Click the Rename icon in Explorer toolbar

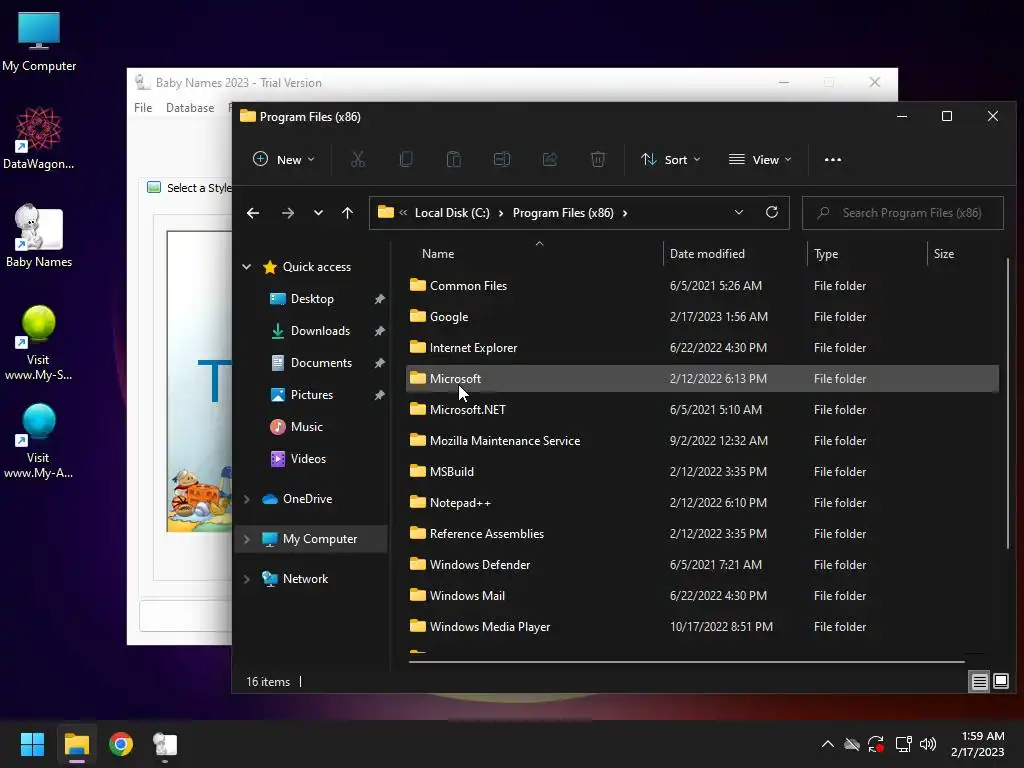pos(502,159)
